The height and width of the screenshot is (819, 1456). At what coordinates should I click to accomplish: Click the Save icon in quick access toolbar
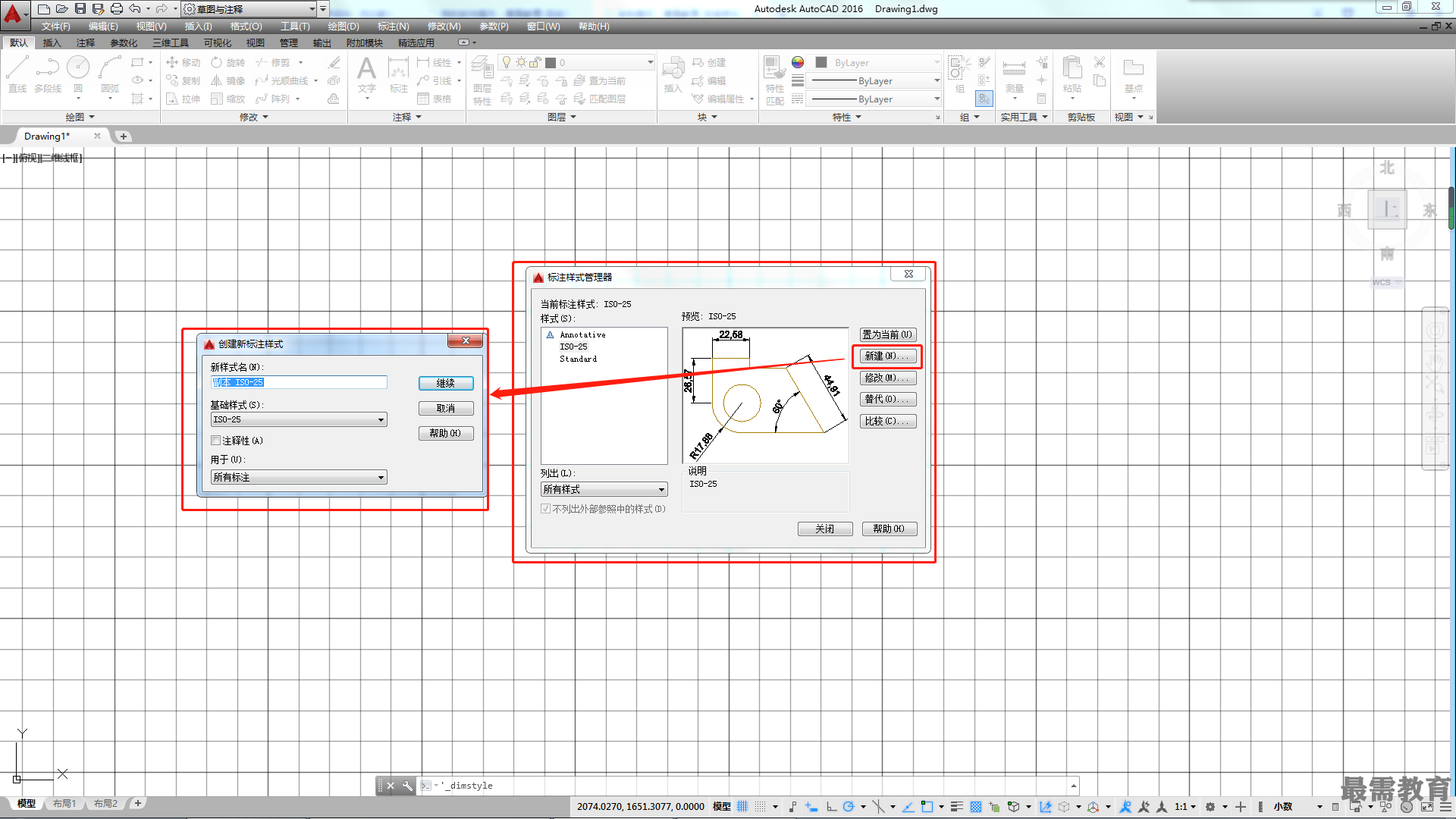click(80, 9)
